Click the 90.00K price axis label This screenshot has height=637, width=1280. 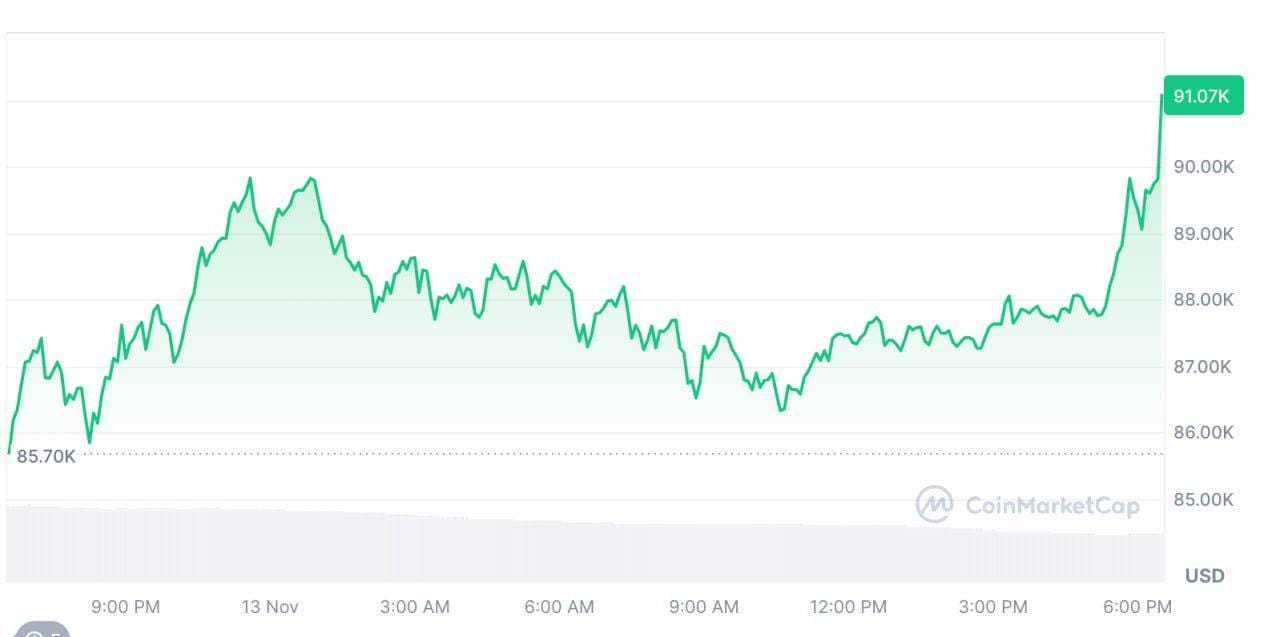1204,167
